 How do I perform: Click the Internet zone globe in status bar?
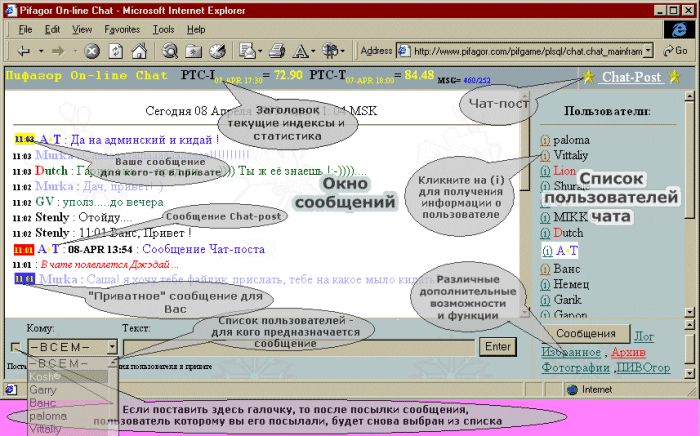pos(572,390)
